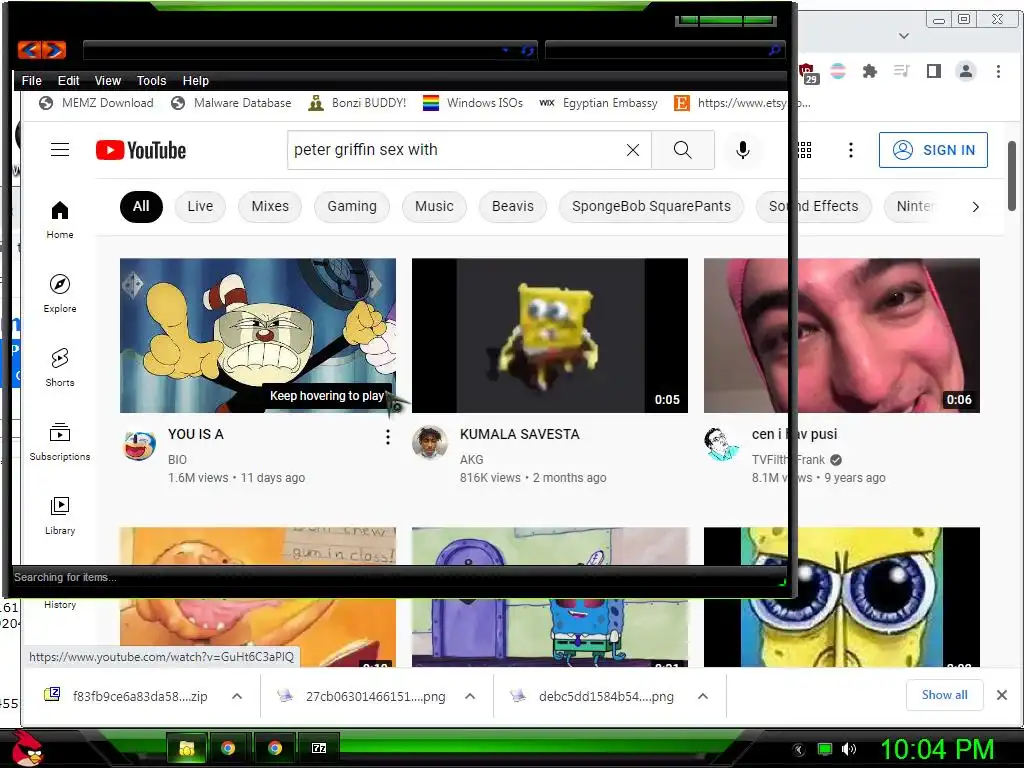Screen dimensions: 1024x768
Task: Click the Chrome vertical scrollbar thumb
Action: click(x=1012, y=176)
